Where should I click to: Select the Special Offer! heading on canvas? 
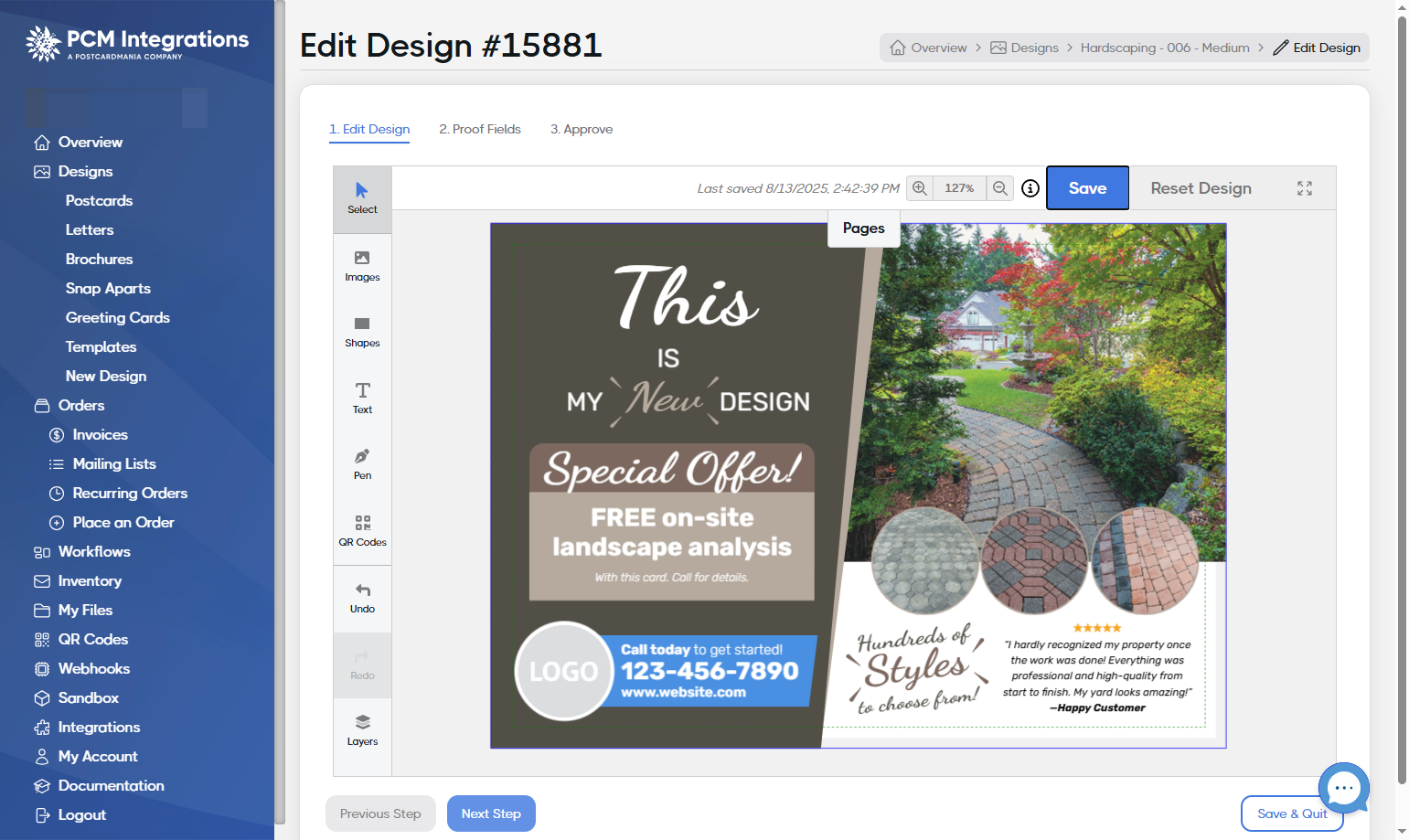[672, 470]
